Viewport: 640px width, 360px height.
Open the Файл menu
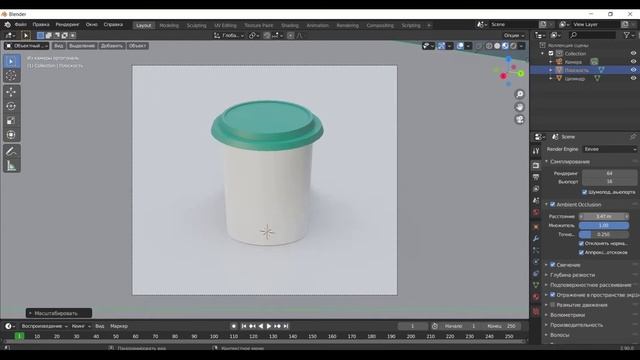coord(20,25)
